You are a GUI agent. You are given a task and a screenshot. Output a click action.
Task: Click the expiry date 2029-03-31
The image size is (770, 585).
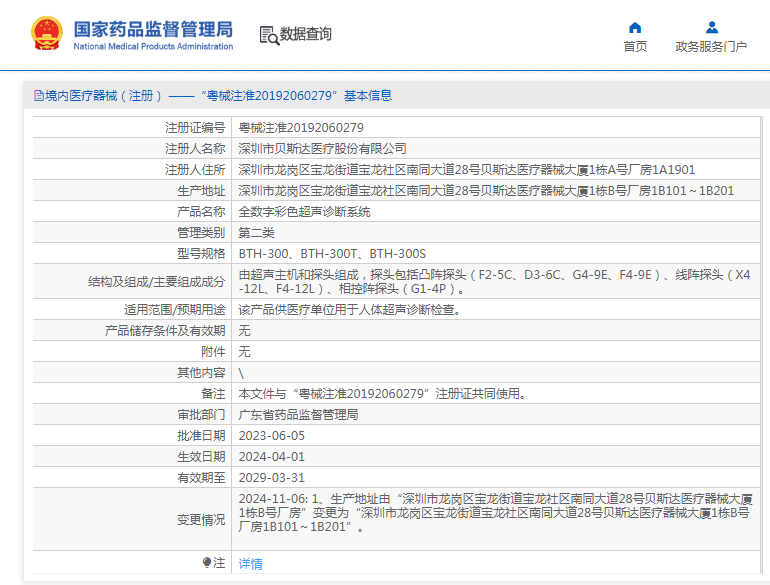pyautogui.click(x=271, y=478)
